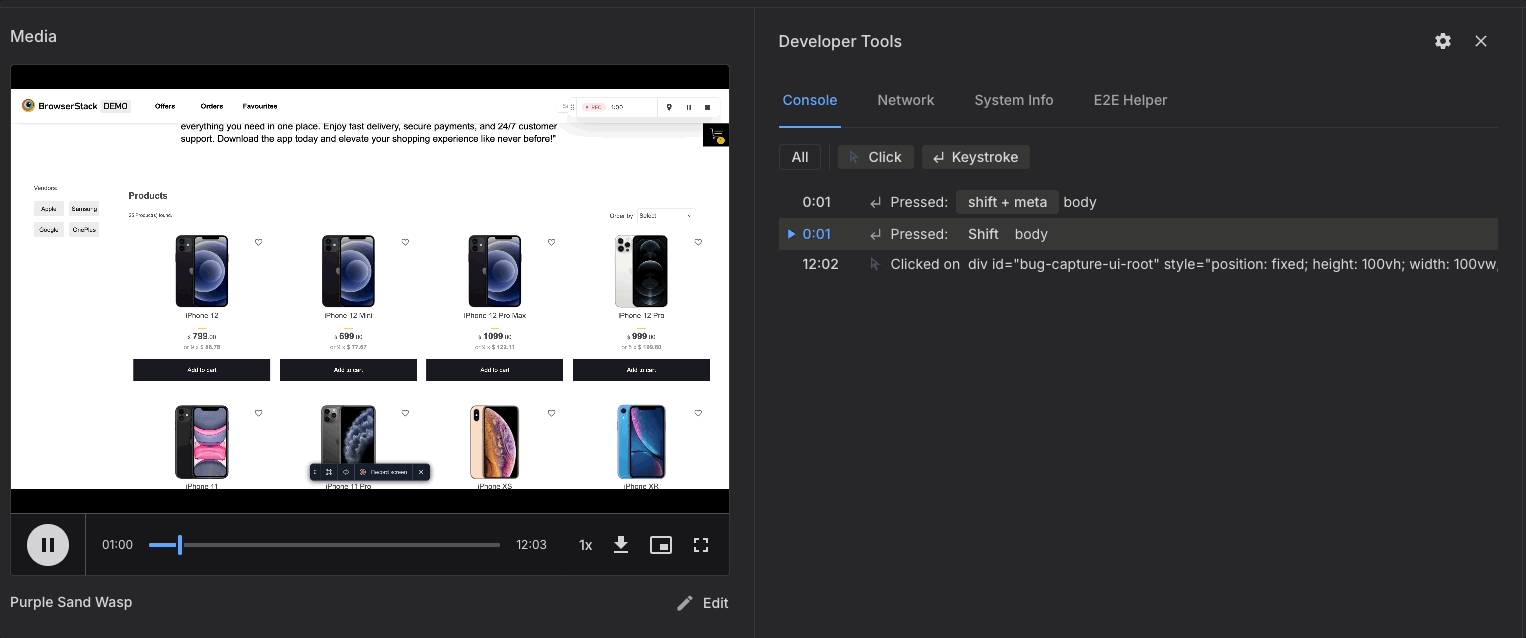Open Developer Tools settings gear
The height and width of the screenshot is (638, 1526).
tap(1443, 41)
